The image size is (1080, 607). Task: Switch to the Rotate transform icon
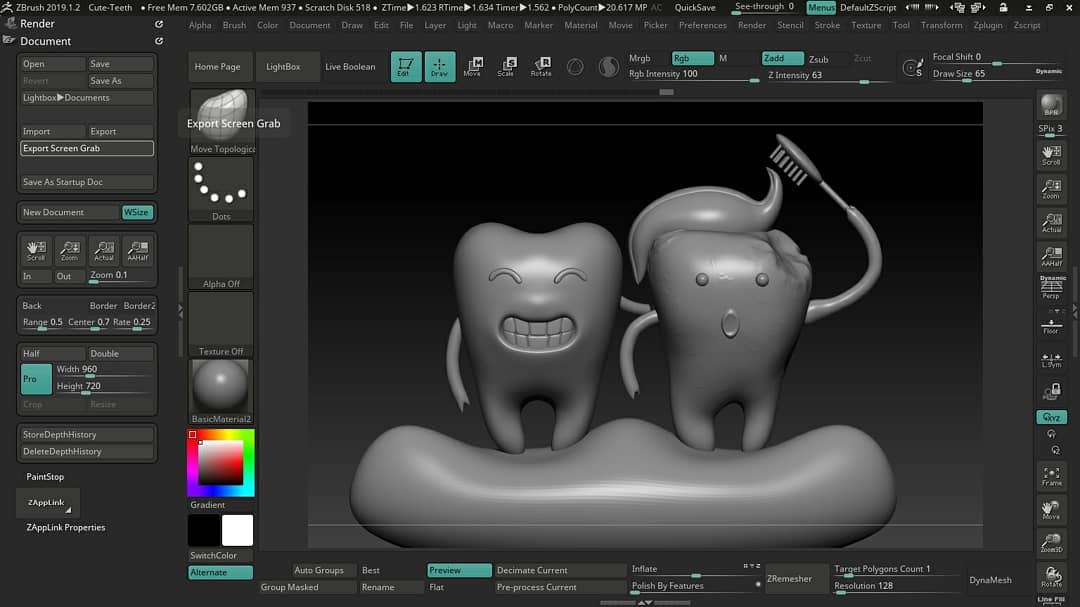[541, 67]
